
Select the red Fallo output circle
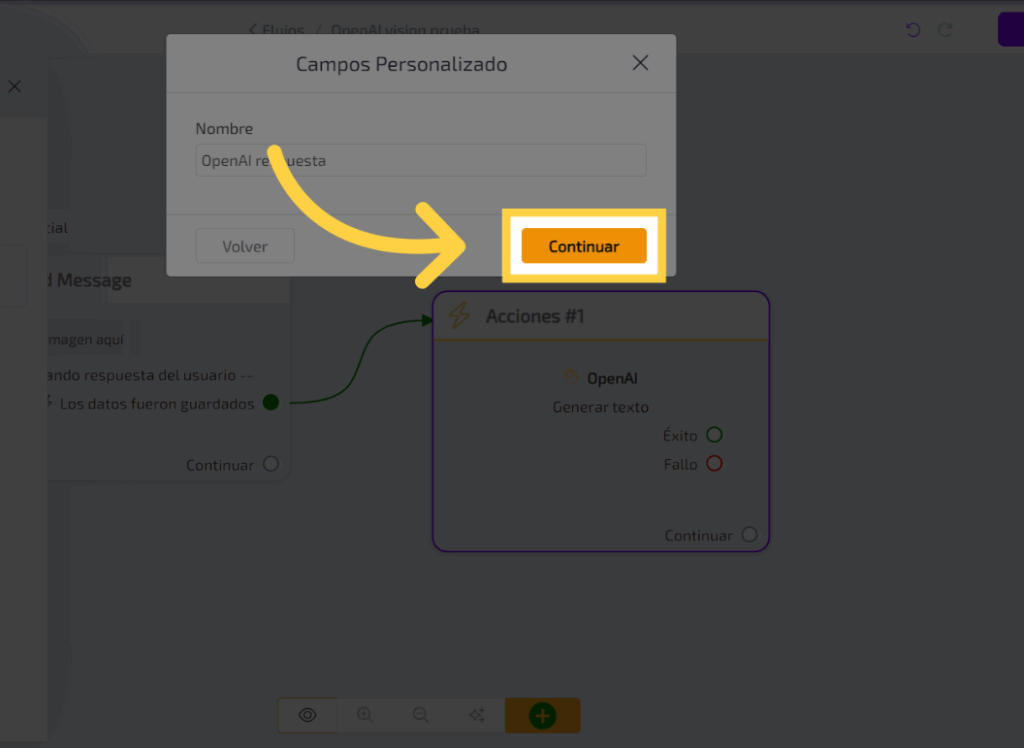[714, 464]
